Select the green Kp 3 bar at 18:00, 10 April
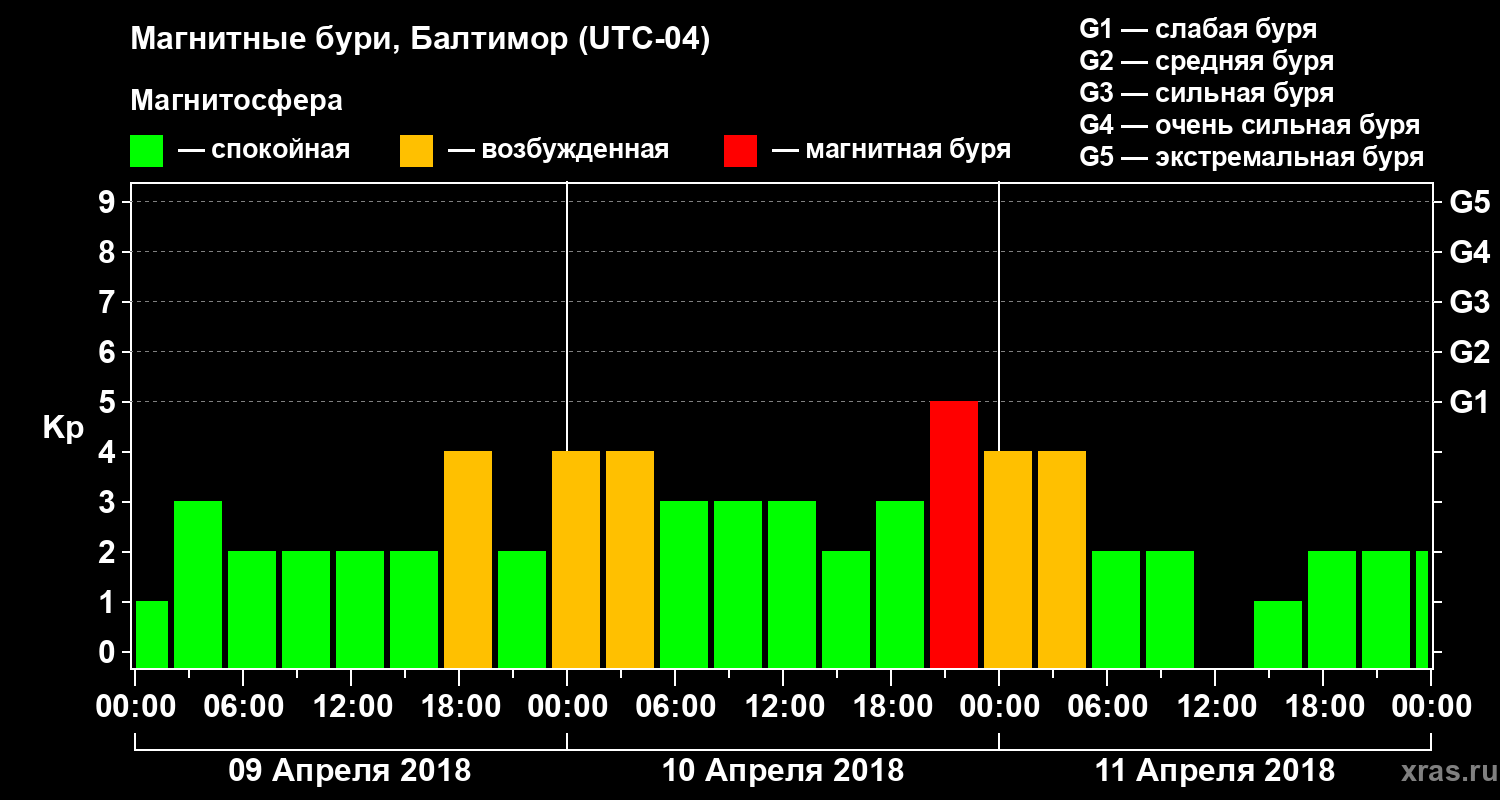The width and height of the screenshot is (1500, 800). pyautogui.click(x=900, y=584)
